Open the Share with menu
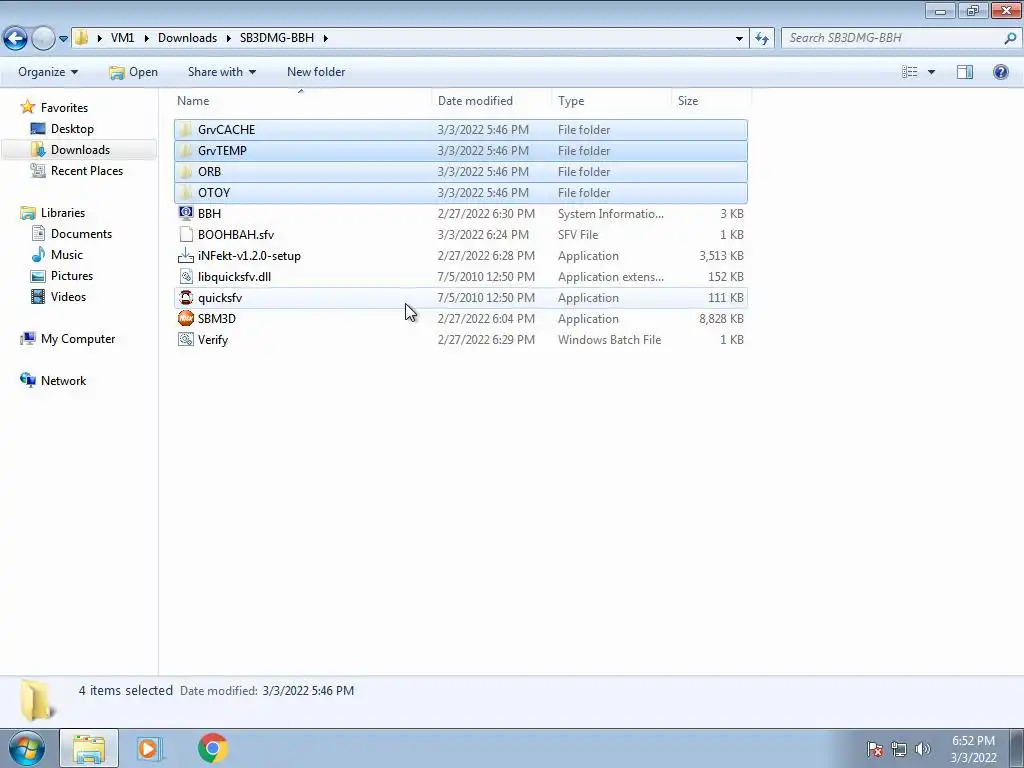 click(x=221, y=72)
